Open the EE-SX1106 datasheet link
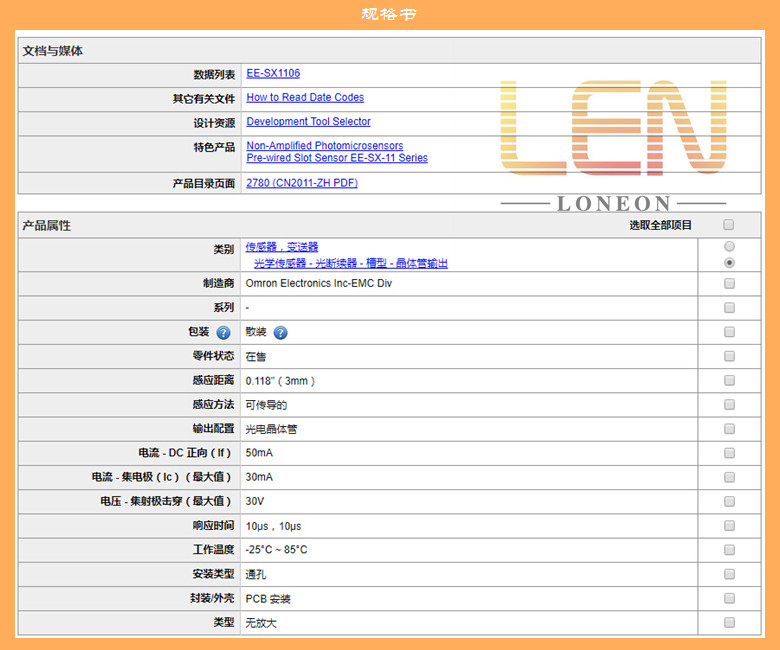The height and width of the screenshot is (650, 780). 273,73
